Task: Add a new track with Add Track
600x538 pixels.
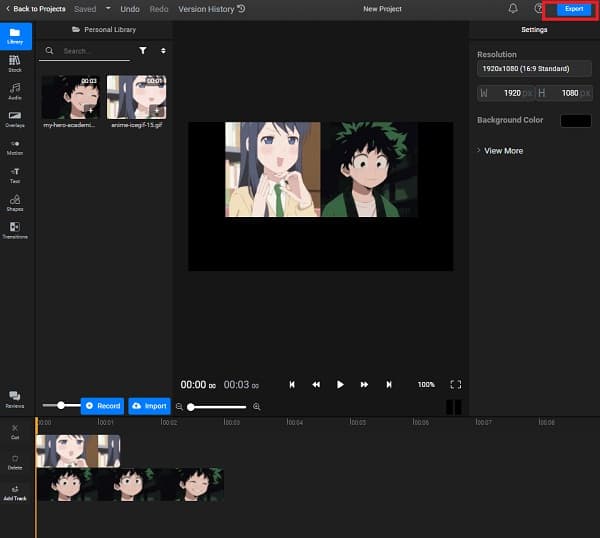Action: coord(15,493)
